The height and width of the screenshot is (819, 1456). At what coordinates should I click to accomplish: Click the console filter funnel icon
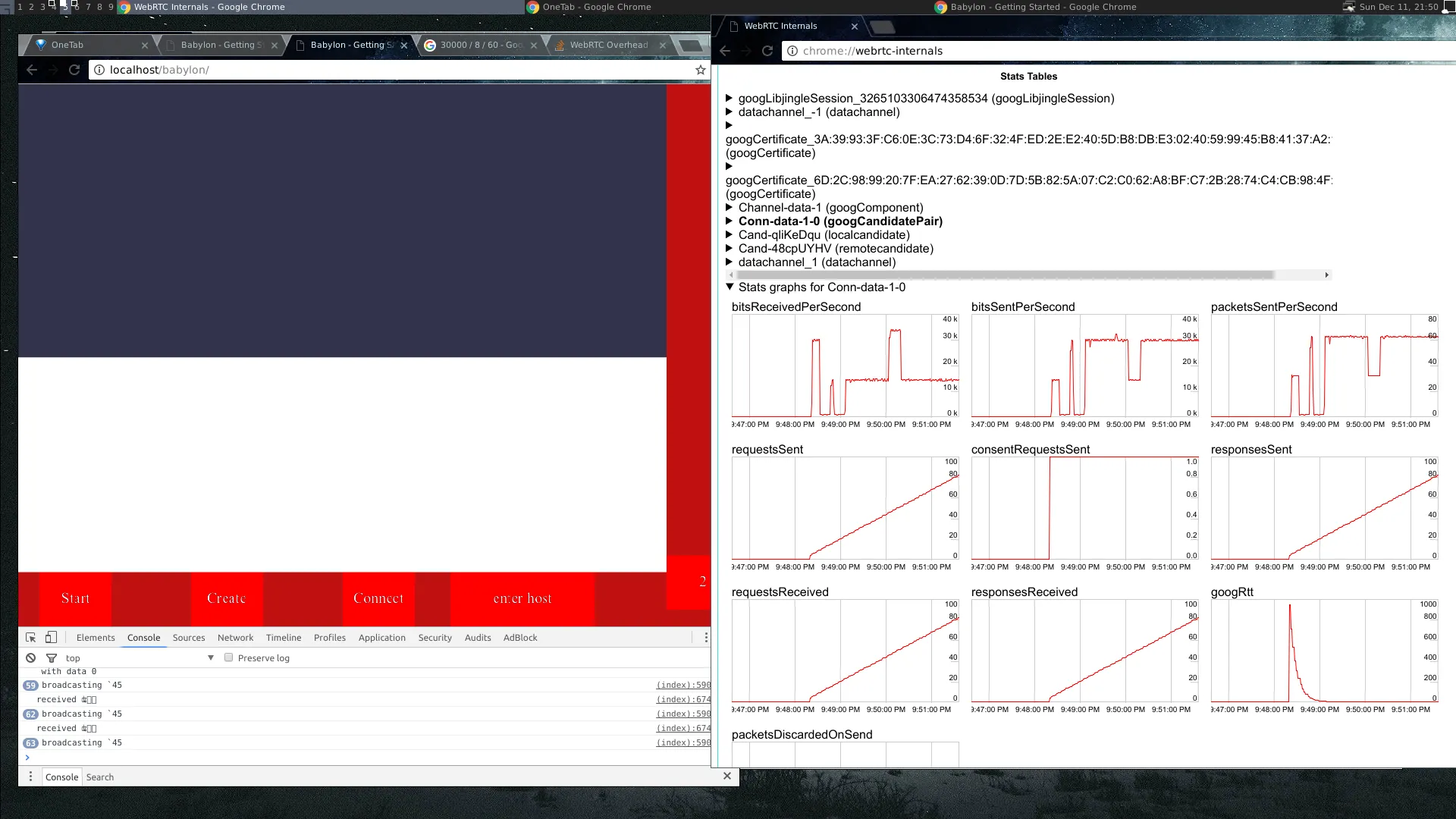tap(52, 658)
